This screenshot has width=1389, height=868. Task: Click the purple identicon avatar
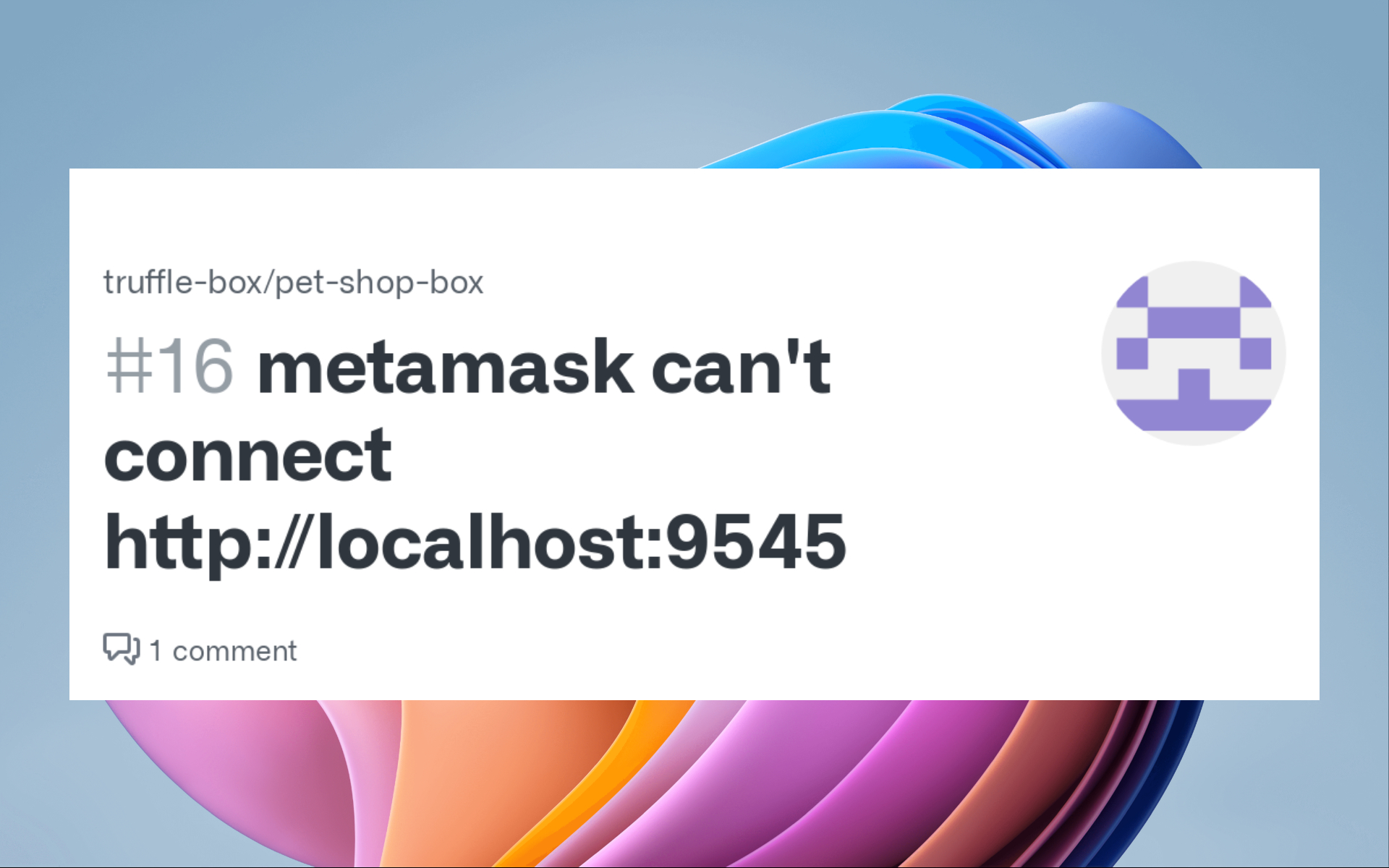coord(1194,353)
